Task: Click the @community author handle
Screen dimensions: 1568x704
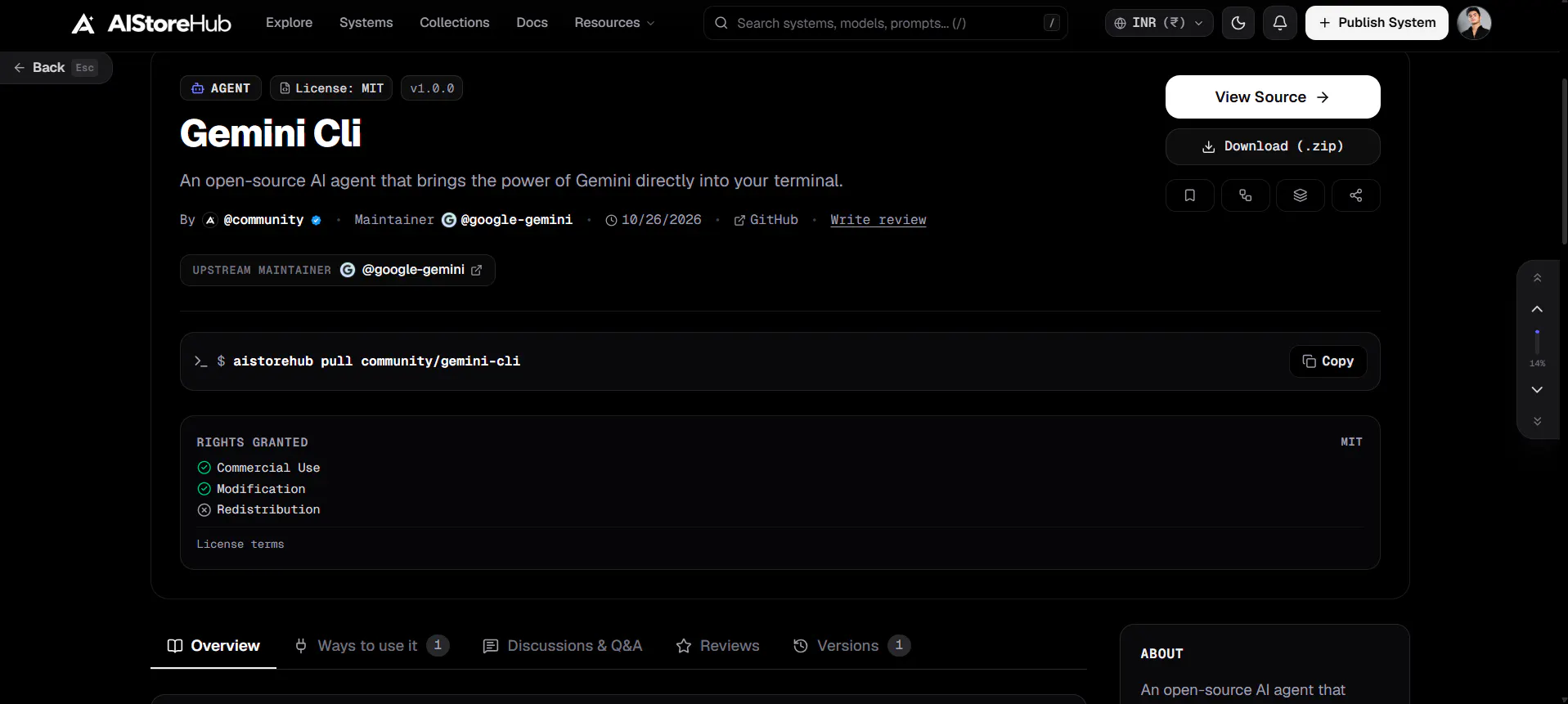Action: pos(263,220)
